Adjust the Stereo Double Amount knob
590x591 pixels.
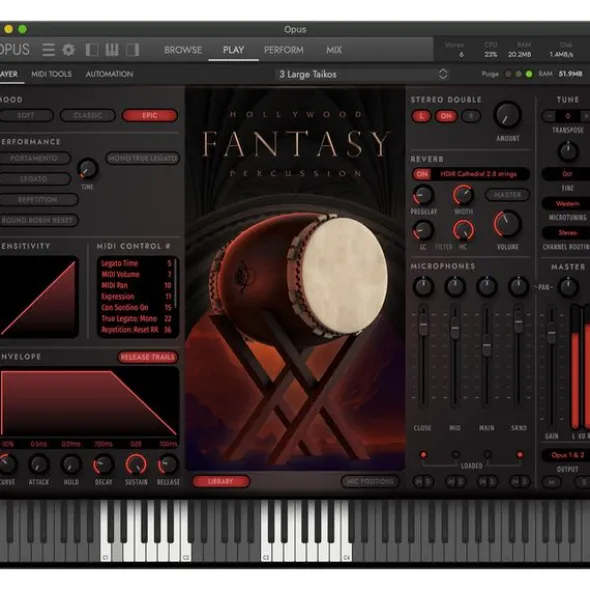[507, 115]
